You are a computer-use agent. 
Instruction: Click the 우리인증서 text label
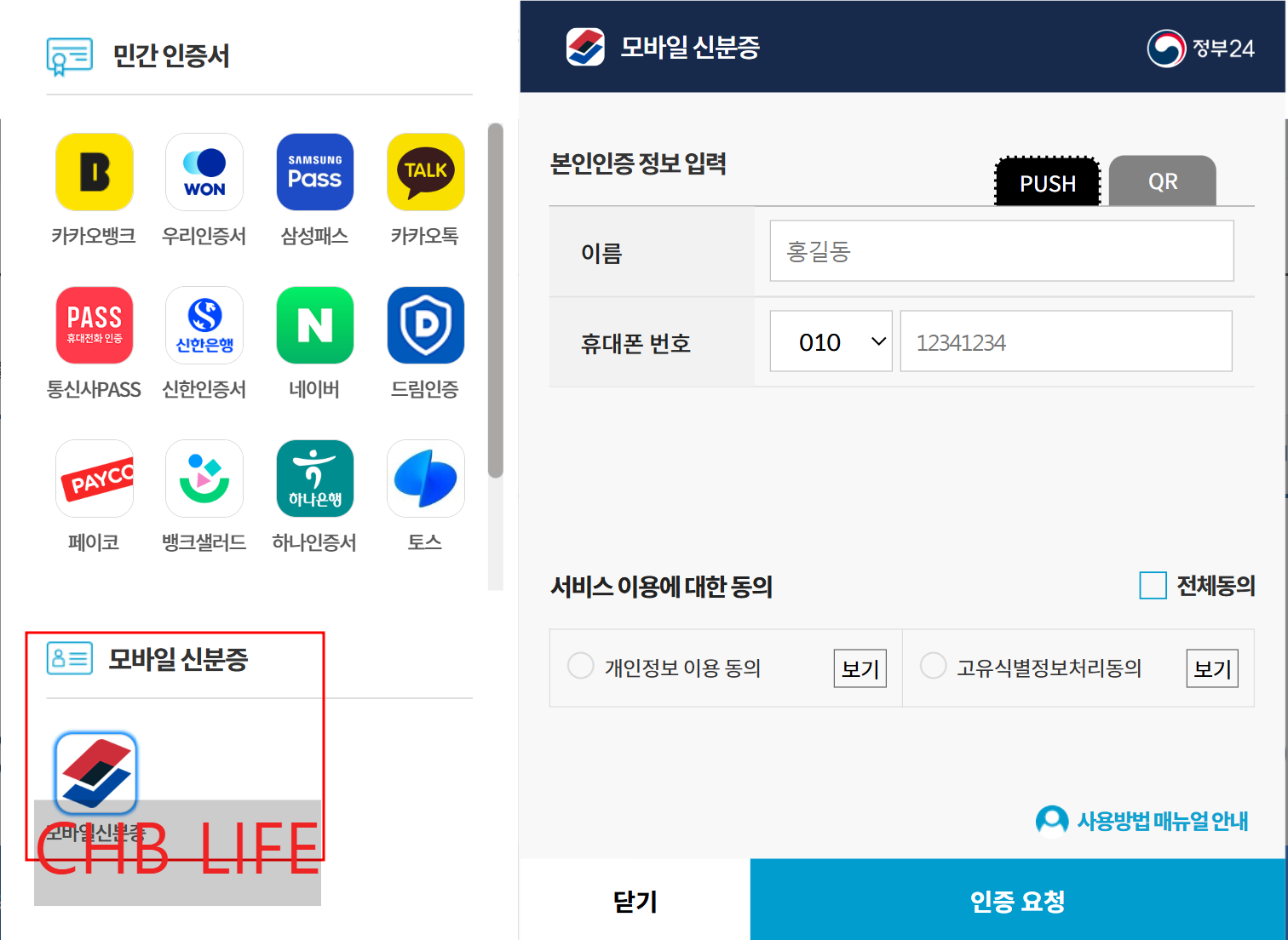click(204, 236)
